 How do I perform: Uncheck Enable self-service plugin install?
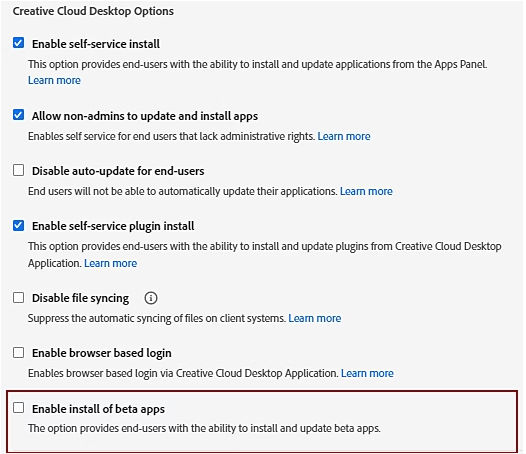(x=18, y=225)
